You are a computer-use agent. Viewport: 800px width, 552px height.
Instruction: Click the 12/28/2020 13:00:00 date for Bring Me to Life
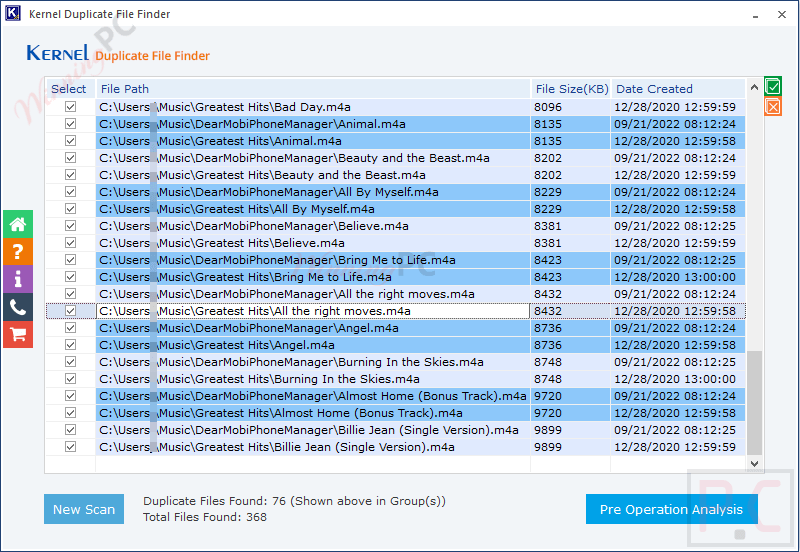point(678,277)
